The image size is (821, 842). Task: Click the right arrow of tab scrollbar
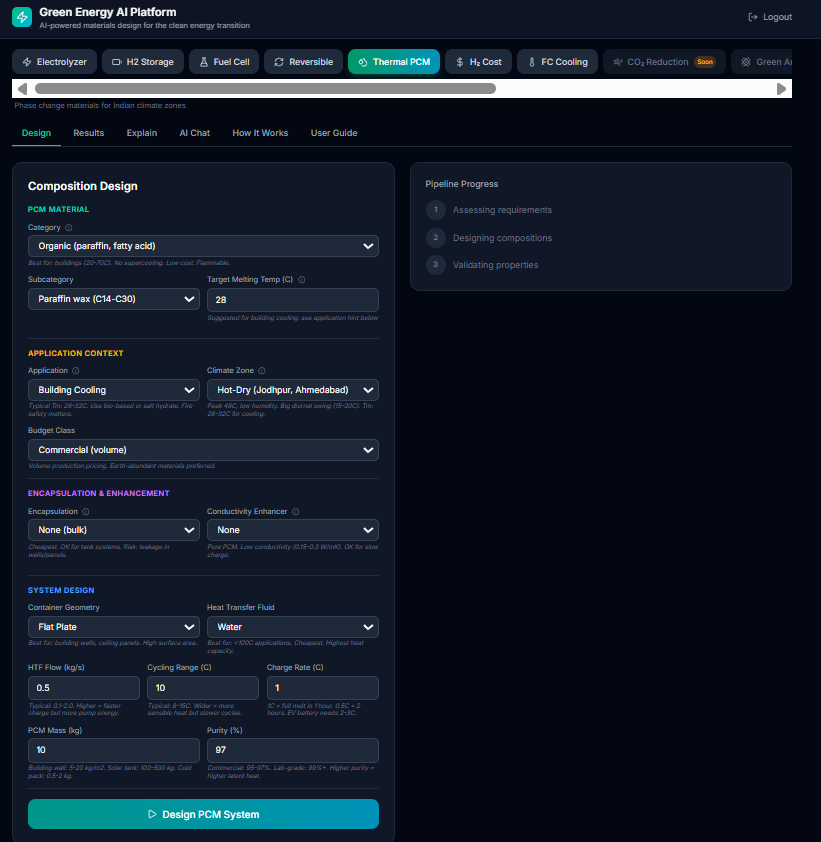pos(781,89)
